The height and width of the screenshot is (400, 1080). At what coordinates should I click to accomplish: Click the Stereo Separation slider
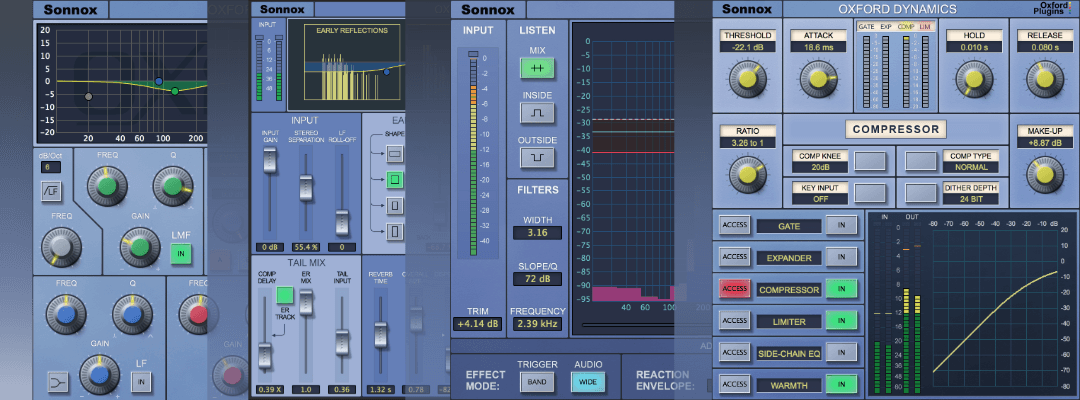(x=307, y=190)
